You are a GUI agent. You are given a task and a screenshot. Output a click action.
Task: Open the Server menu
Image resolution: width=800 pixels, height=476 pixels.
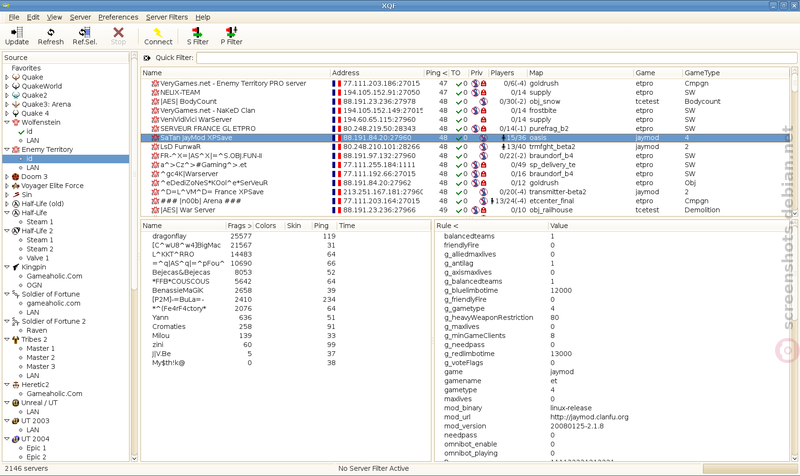[80, 17]
